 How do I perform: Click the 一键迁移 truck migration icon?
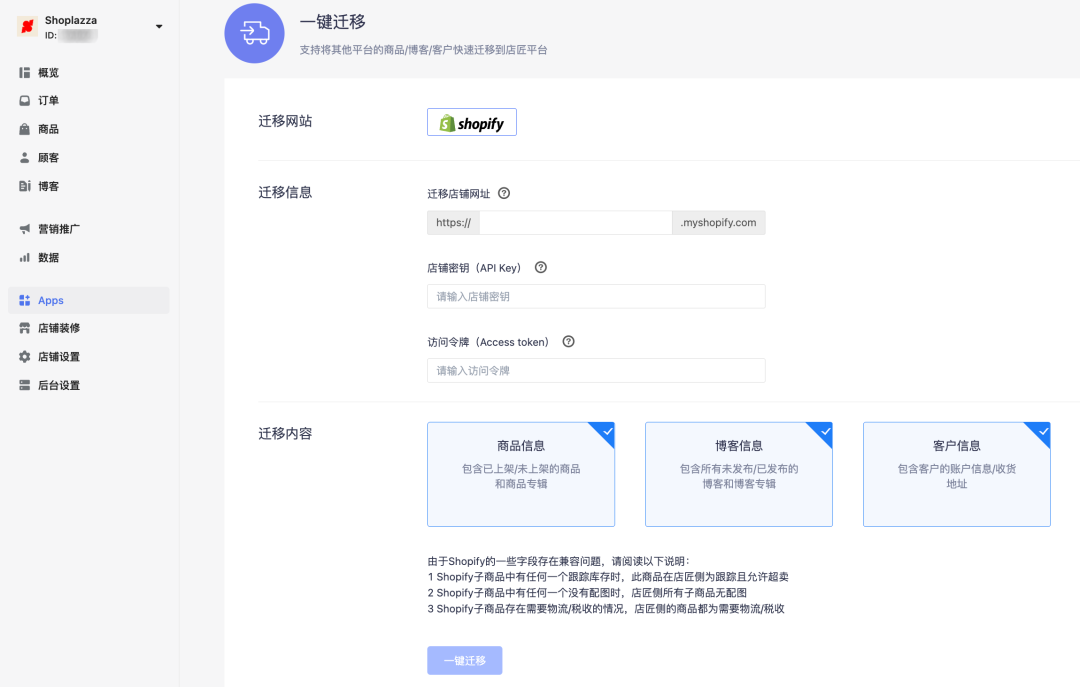[254, 33]
